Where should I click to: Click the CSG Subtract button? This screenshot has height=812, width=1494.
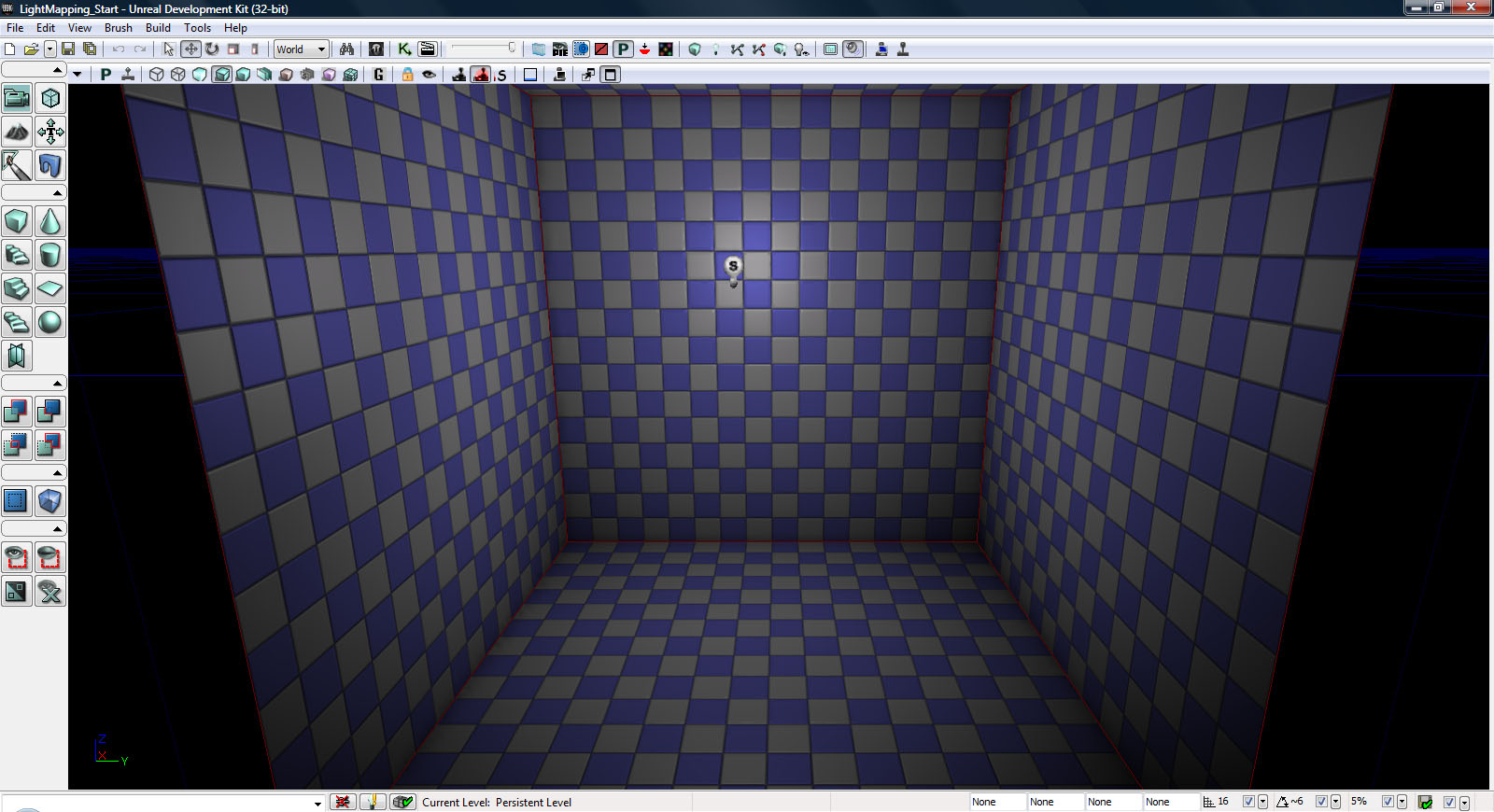[50, 412]
